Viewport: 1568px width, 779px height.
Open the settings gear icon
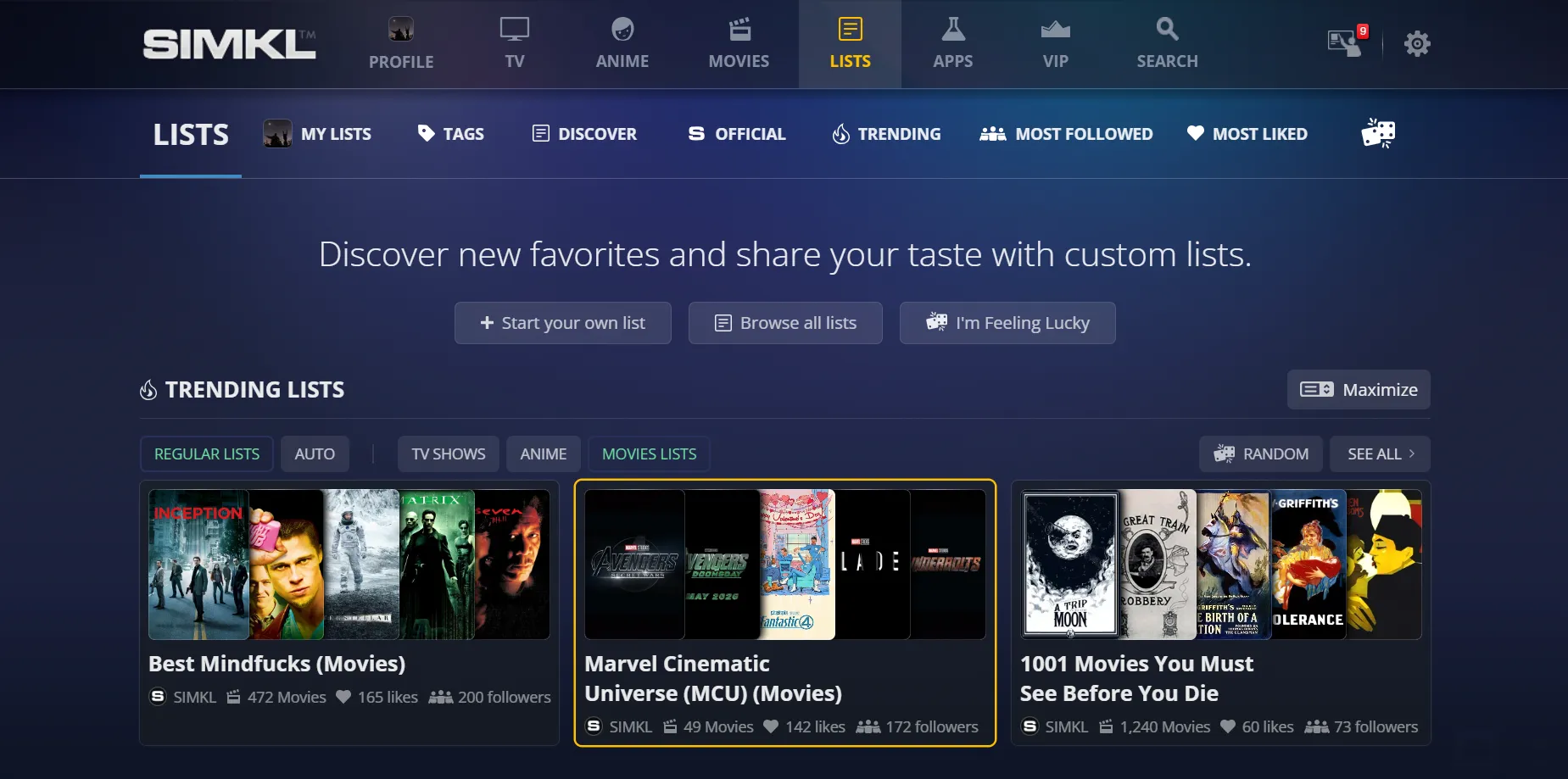[1416, 44]
